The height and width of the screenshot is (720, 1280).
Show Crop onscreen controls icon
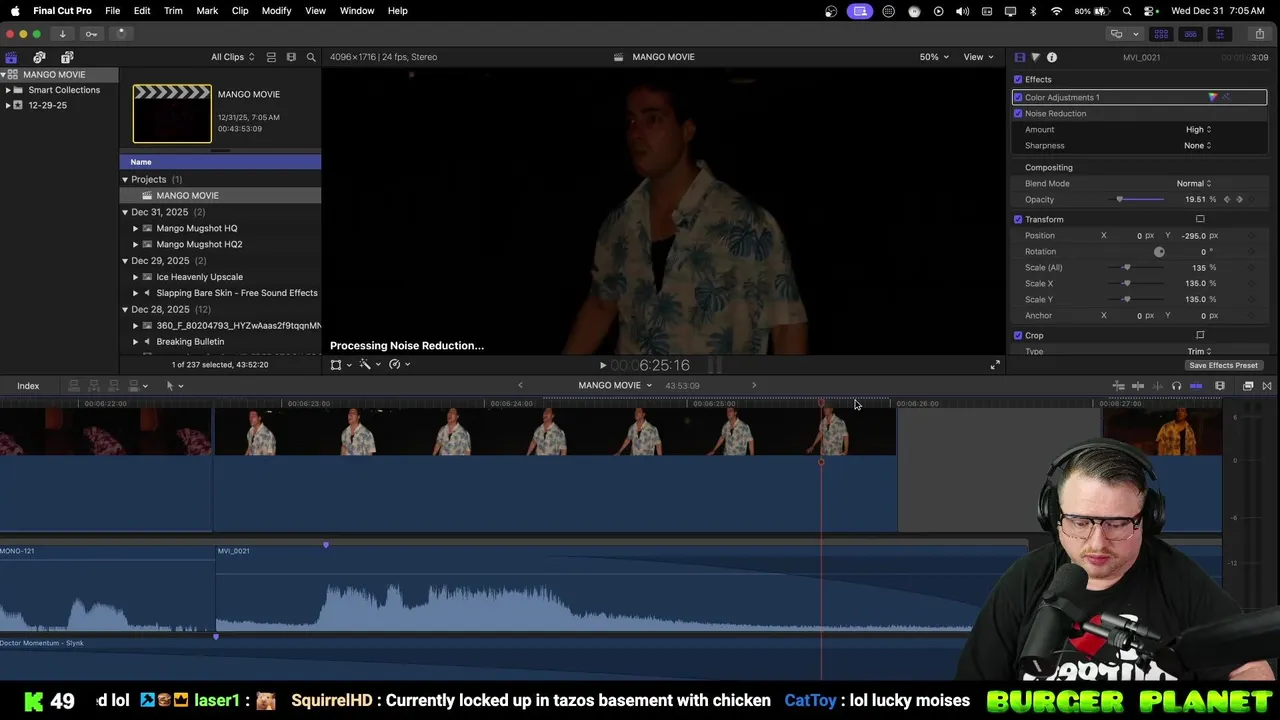tap(1200, 335)
